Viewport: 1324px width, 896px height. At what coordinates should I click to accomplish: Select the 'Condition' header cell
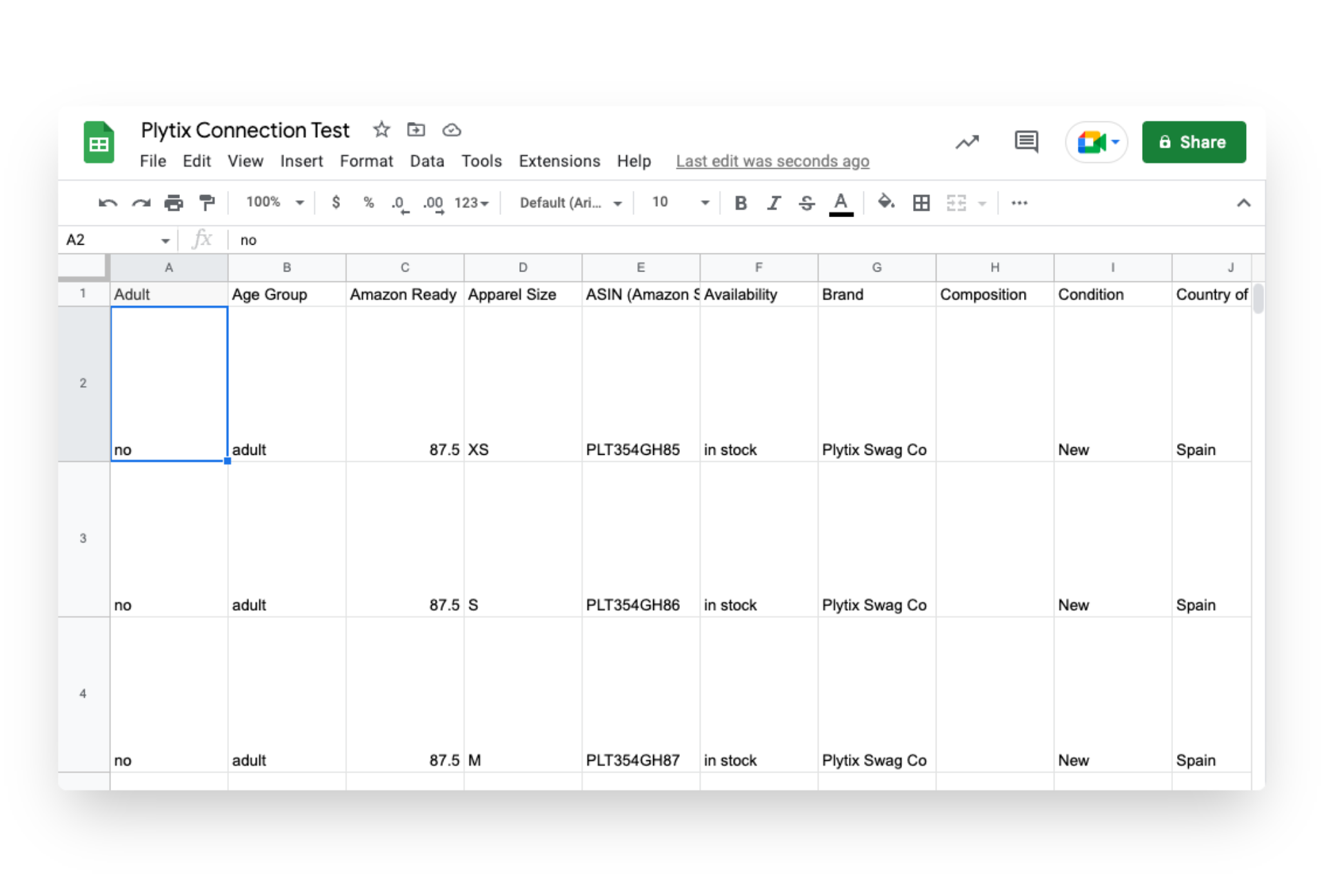pos(1112,294)
